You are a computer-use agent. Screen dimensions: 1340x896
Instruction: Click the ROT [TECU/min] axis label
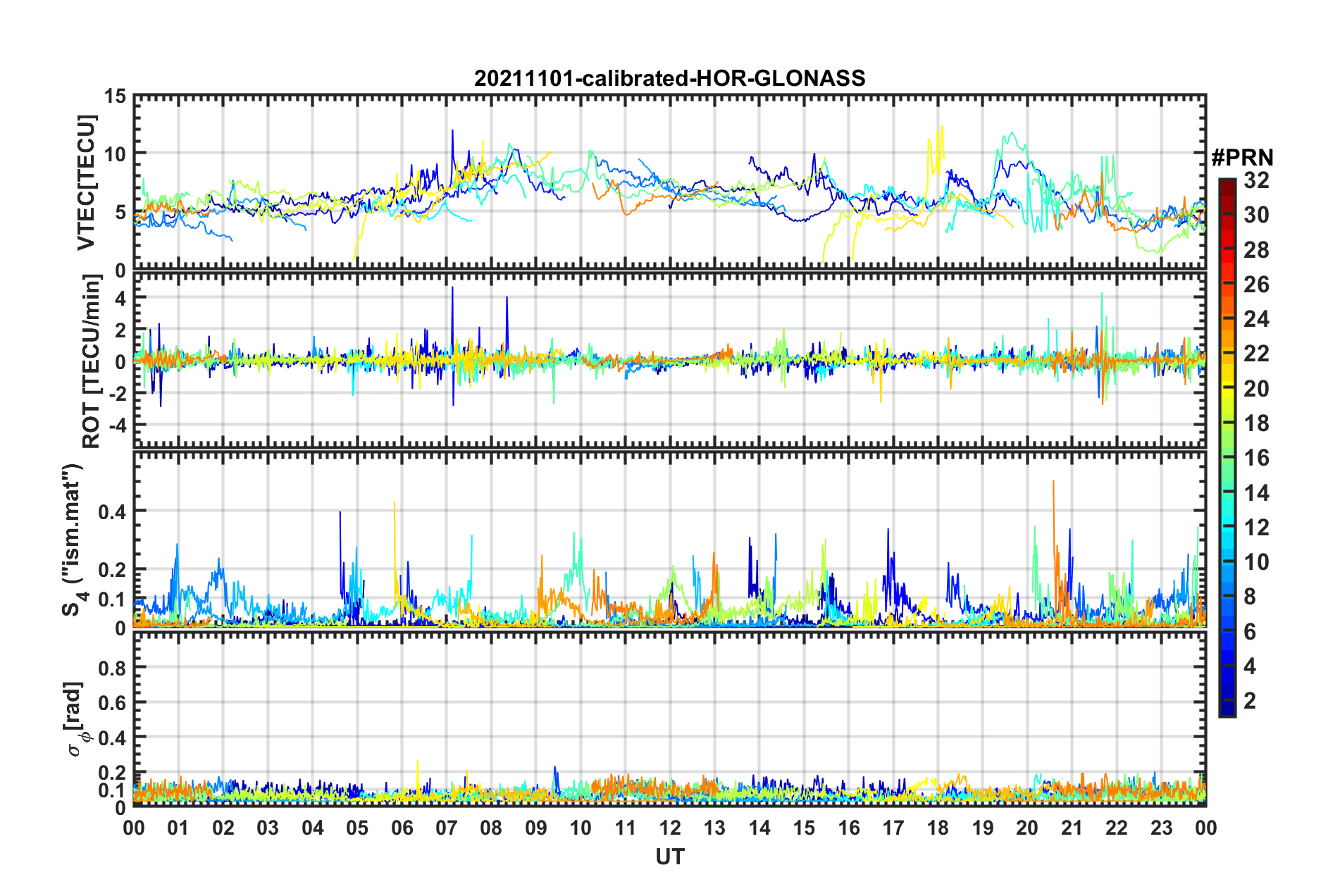[x=92, y=361]
